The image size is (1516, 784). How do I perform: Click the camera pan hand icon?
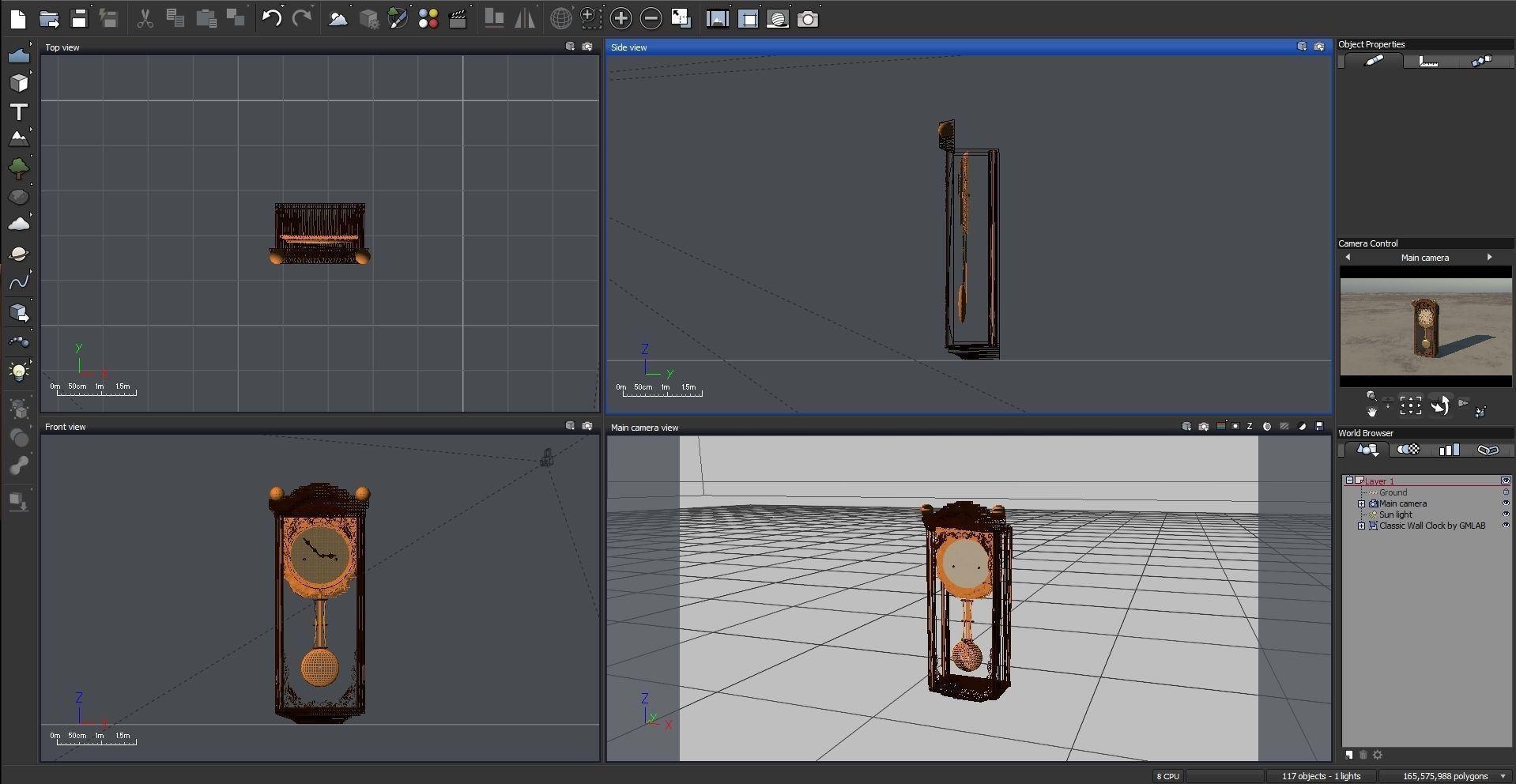(1372, 411)
